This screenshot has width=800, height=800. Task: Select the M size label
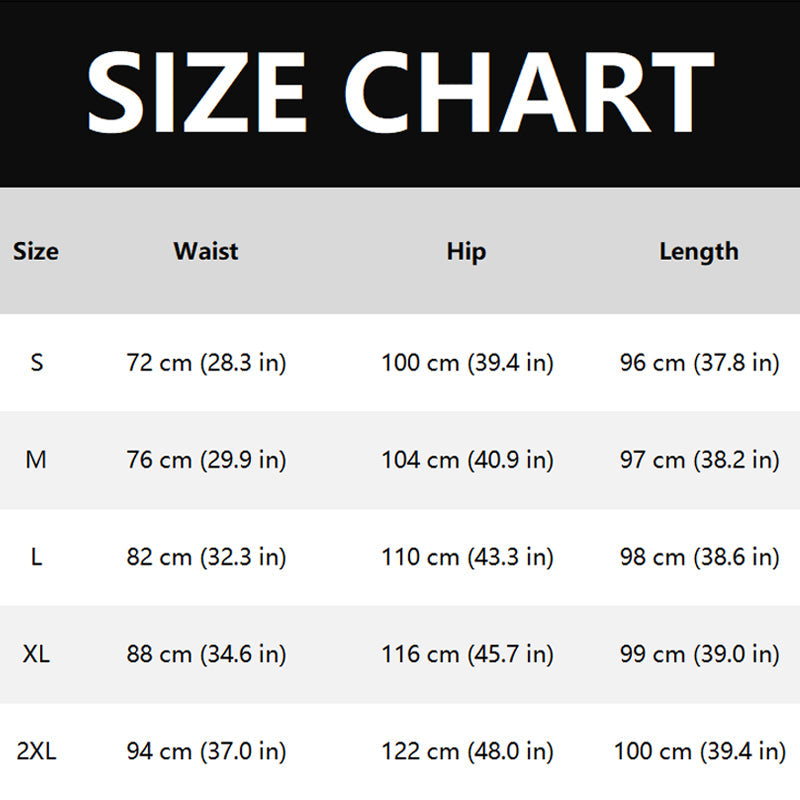click(x=36, y=460)
